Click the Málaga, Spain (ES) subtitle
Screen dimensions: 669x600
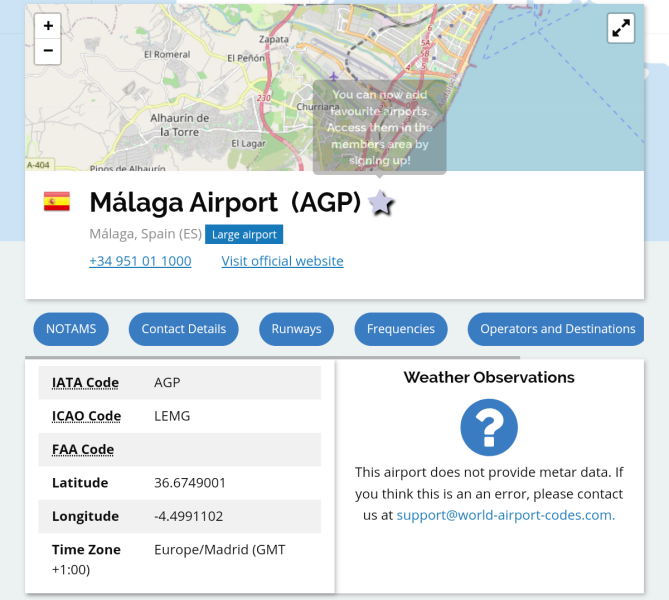coord(145,234)
